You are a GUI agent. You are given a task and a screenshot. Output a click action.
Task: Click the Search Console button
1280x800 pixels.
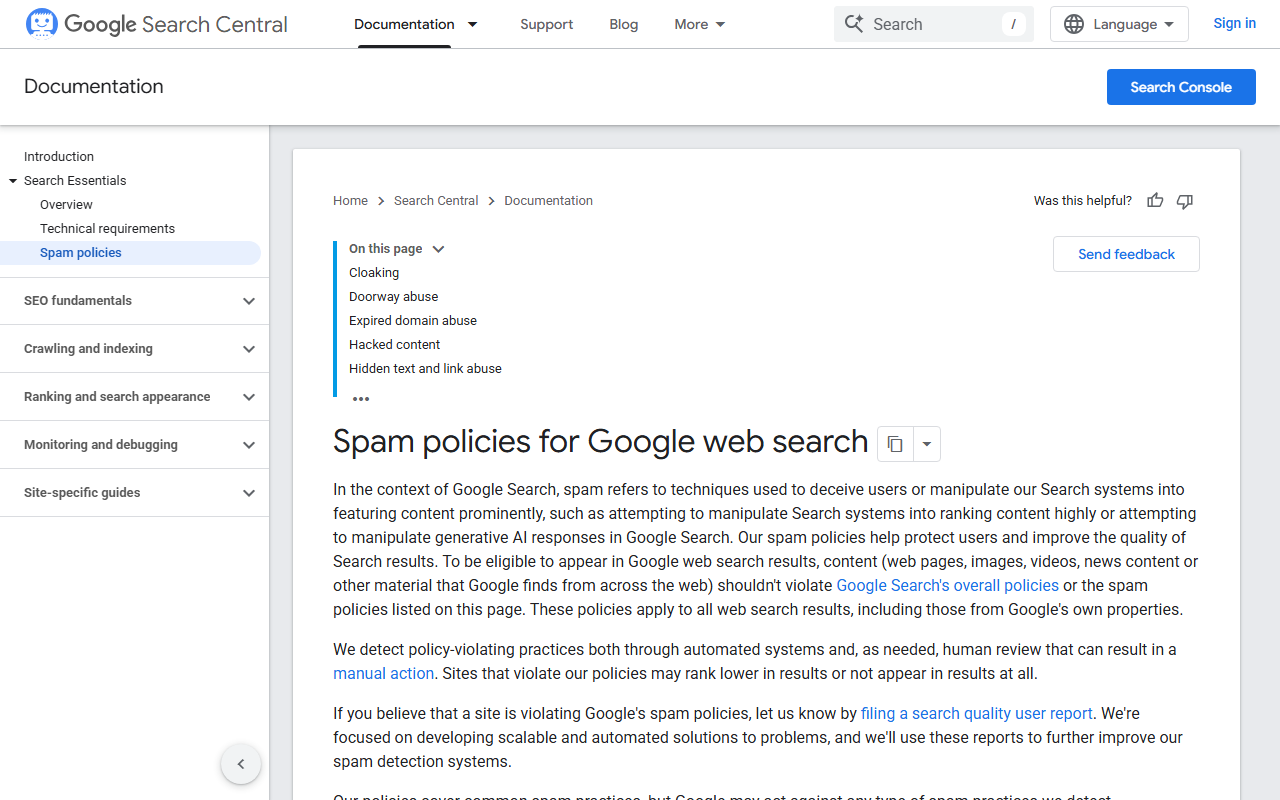click(x=1181, y=87)
